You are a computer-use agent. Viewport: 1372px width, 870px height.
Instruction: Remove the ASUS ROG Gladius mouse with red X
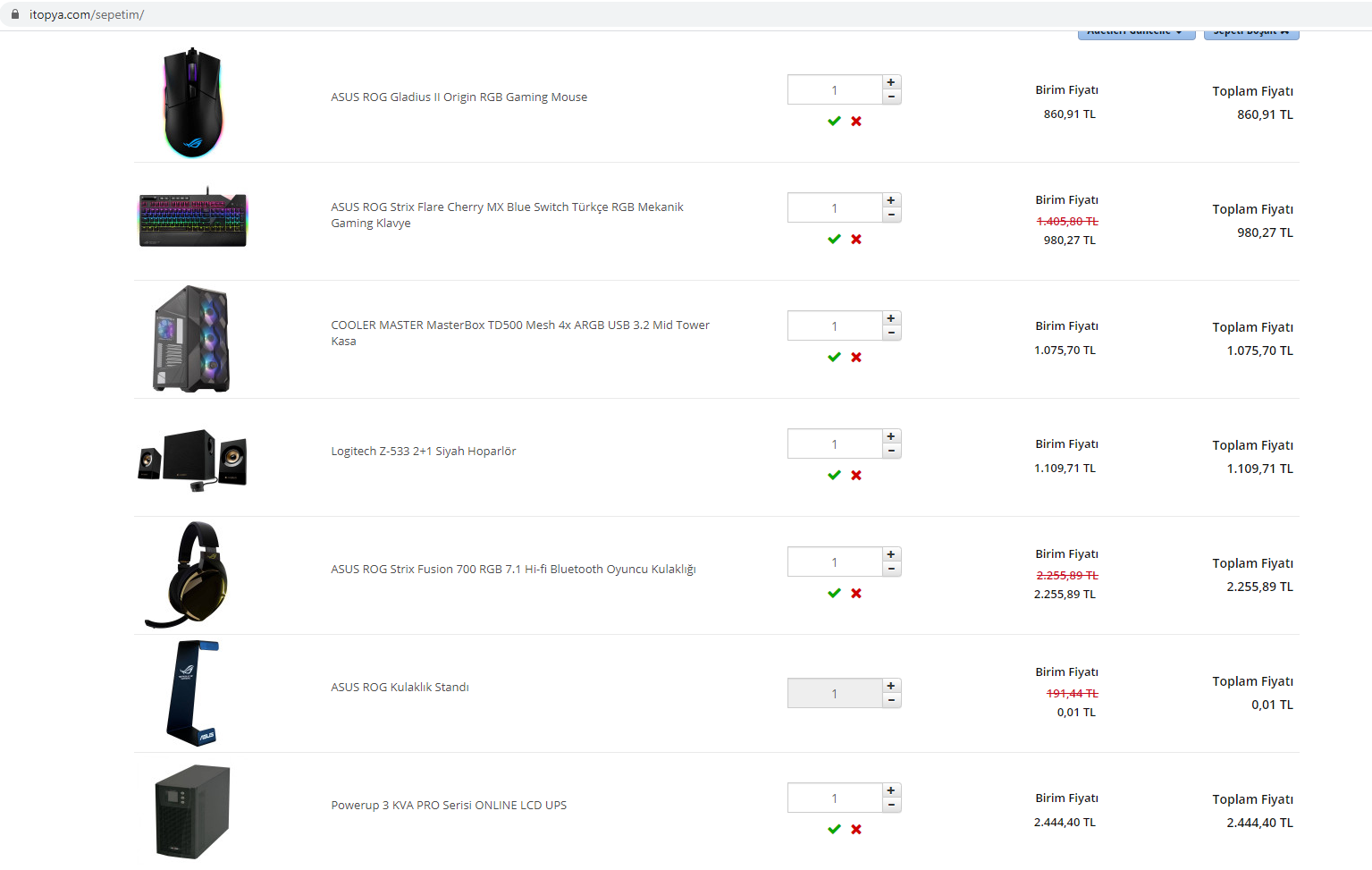point(856,122)
